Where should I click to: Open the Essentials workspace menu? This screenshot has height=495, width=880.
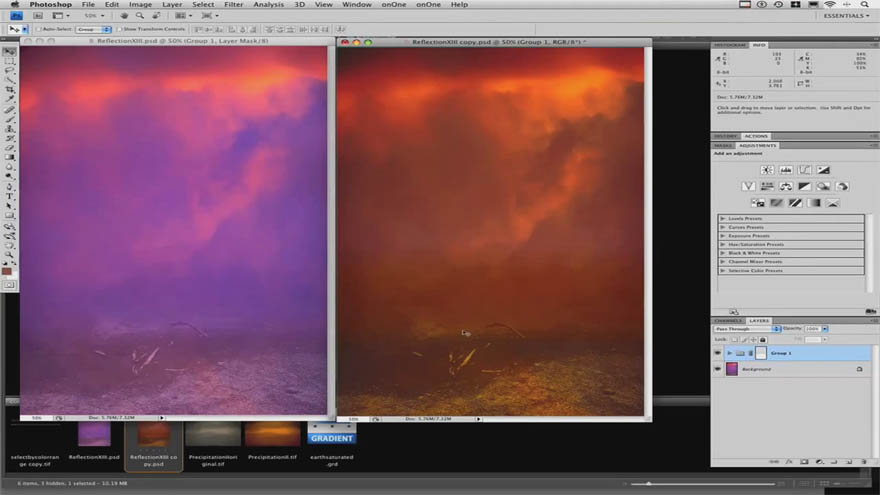pyautogui.click(x=846, y=16)
